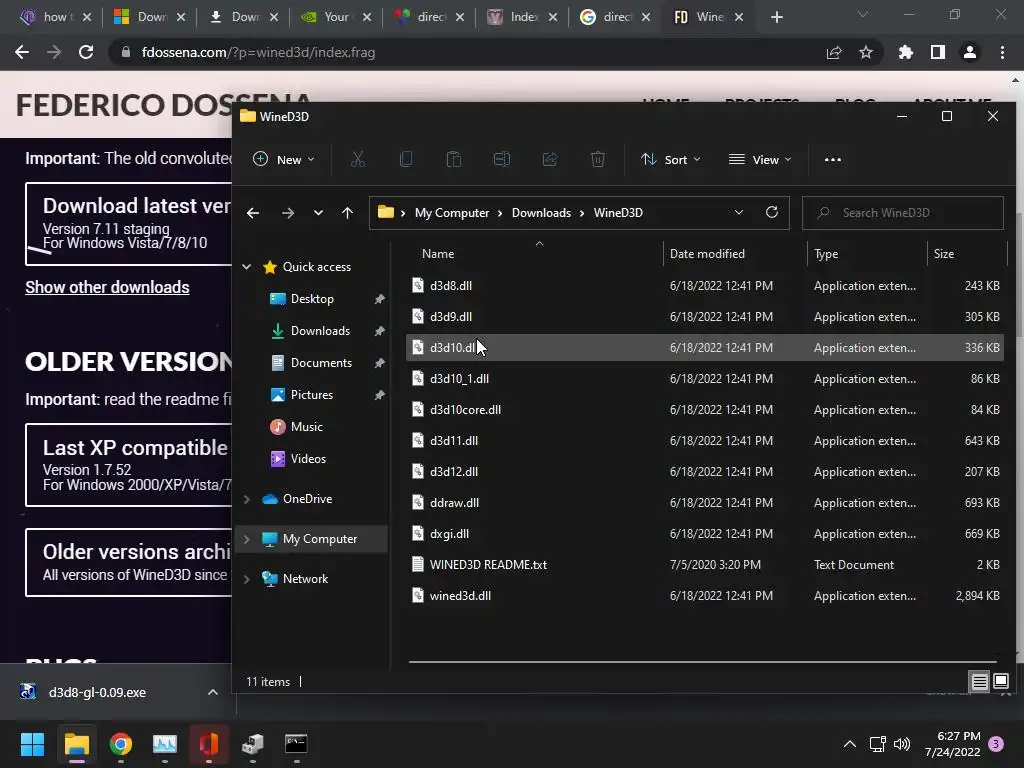Open Desktop in Quick access
1024x768 pixels.
(312, 298)
